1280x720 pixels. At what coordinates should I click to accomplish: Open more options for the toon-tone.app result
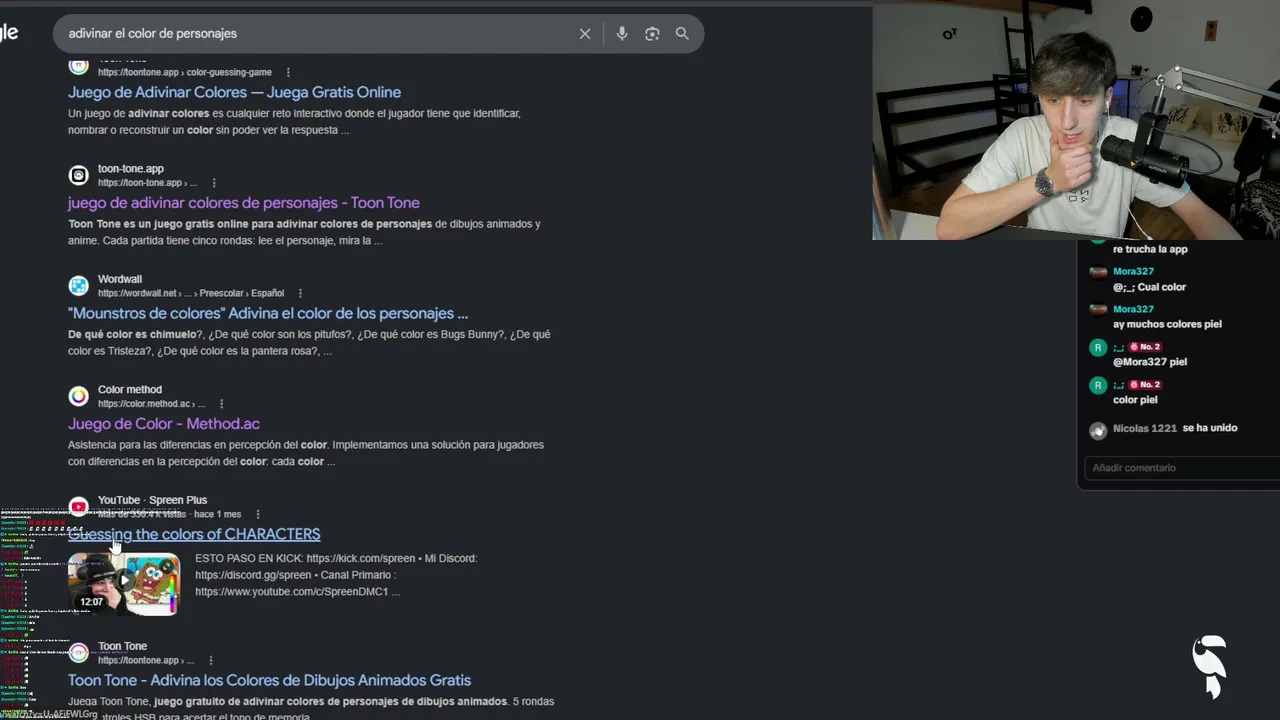pyautogui.click(x=214, y=183)
